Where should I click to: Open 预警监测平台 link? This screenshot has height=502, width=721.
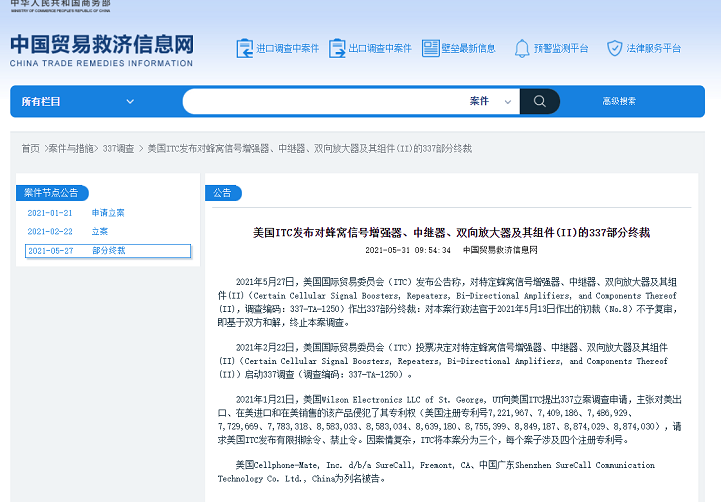(x=561, y=48)
